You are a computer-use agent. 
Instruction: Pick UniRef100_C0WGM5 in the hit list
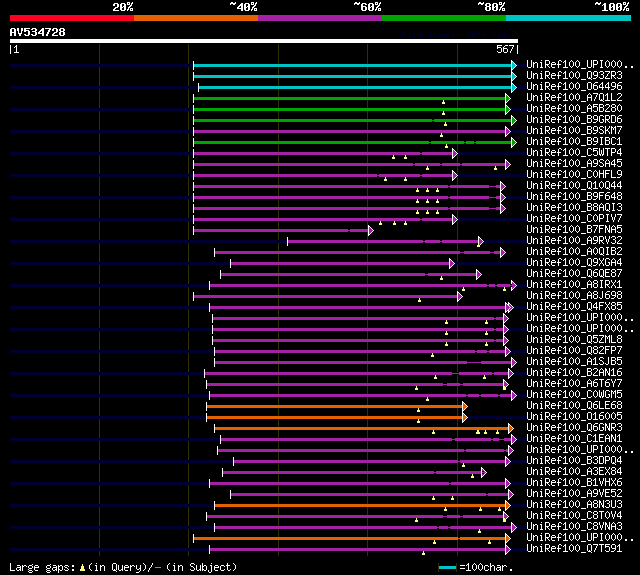tap(574, 395)
